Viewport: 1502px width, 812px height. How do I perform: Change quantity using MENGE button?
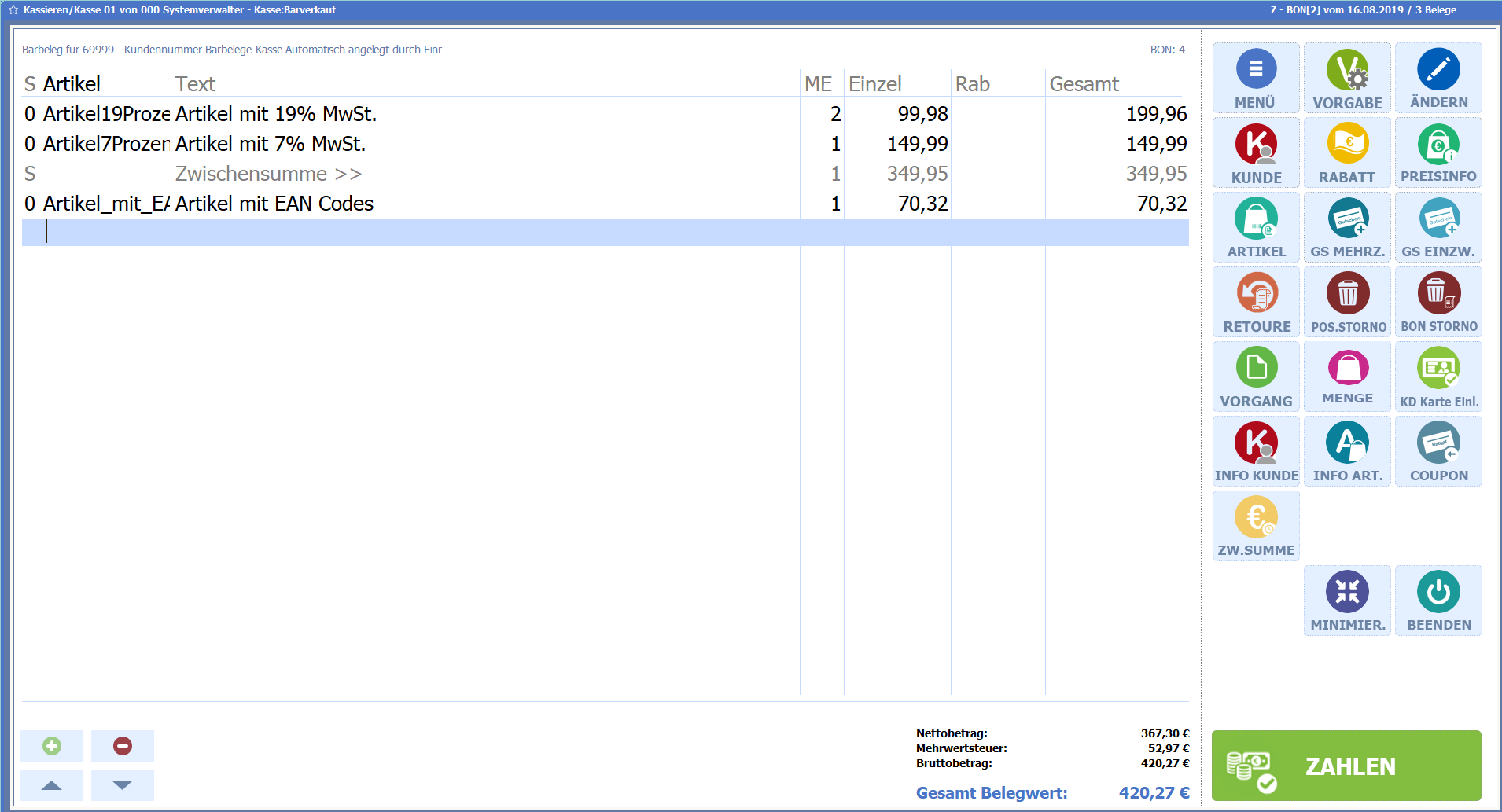[x=1347, y=377]
